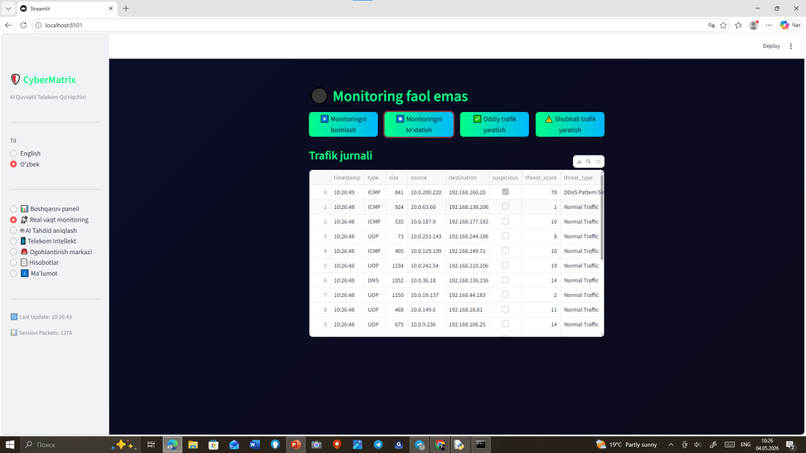Sort by the threat_score column header
The width and height of the screenshot is (806, 453).
coord(541,178)
